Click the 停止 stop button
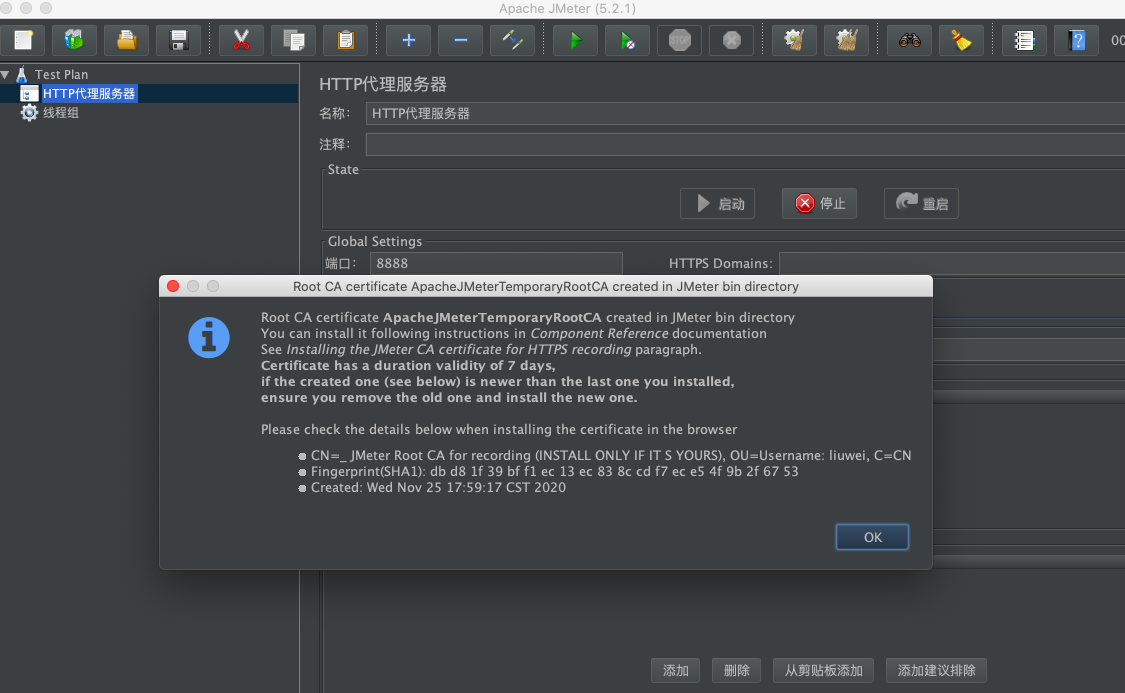 (819, 204)
